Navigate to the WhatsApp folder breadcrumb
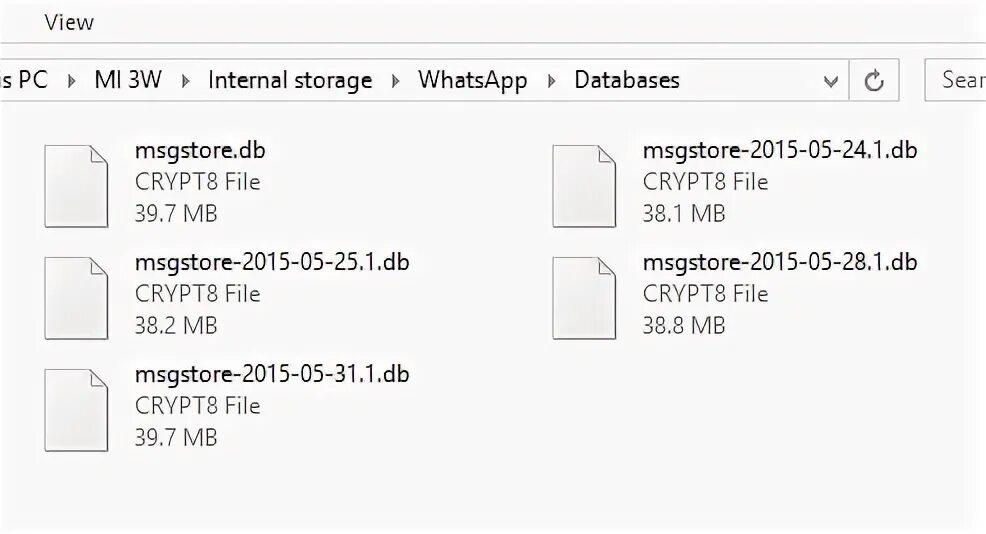 click(472, 80)
